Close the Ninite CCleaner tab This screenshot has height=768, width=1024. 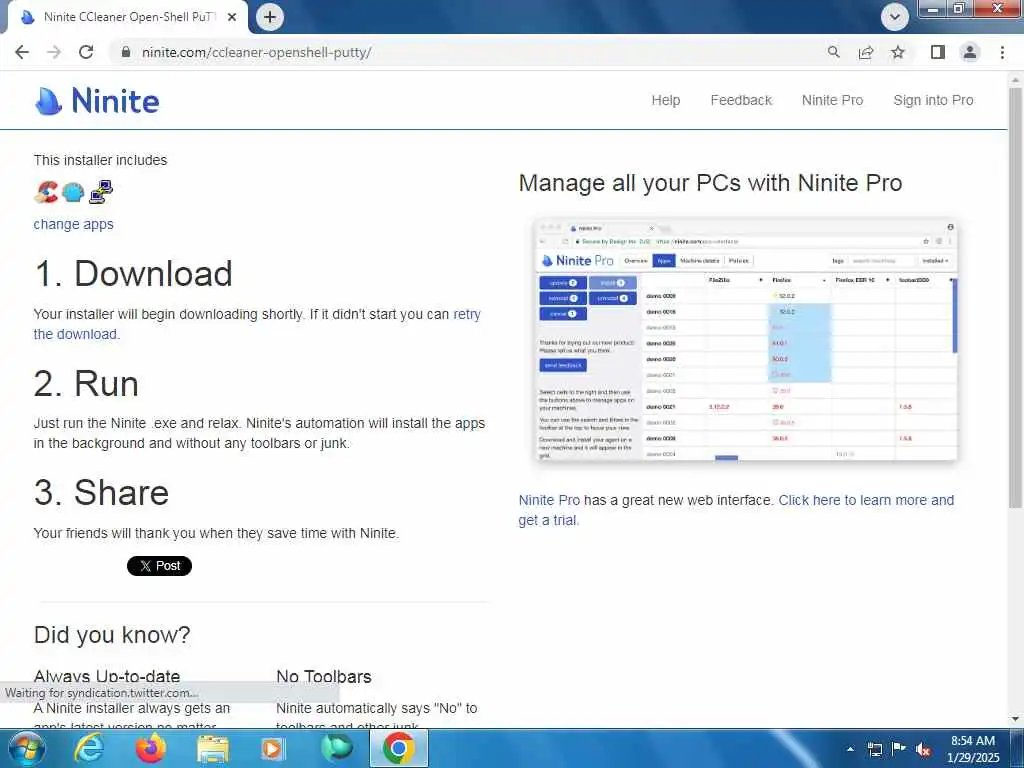coord(232,17)
